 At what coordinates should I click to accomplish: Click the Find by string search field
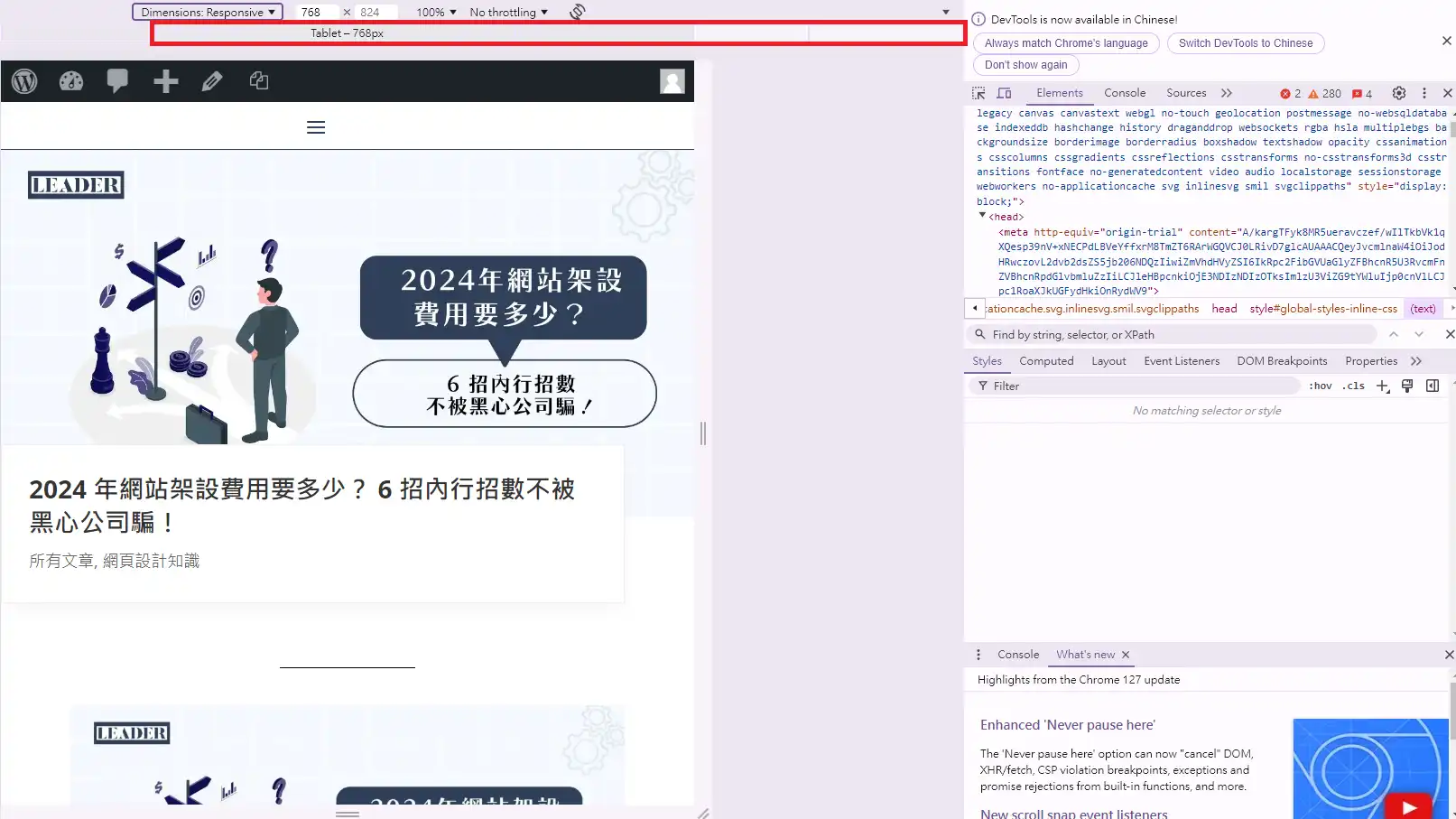pos(1173,335)
